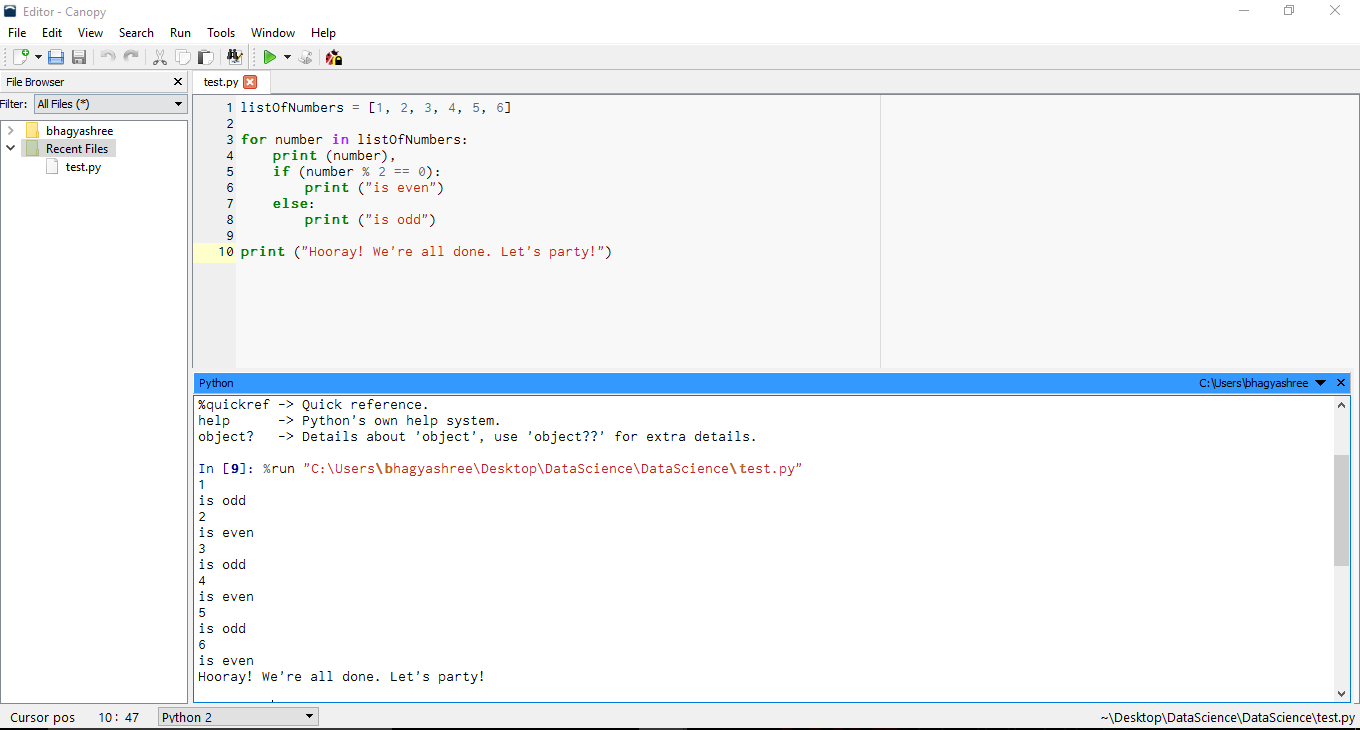Run the script with the green play button
This screenshot has width=1360, height=730.
click(x=269, y=58)
